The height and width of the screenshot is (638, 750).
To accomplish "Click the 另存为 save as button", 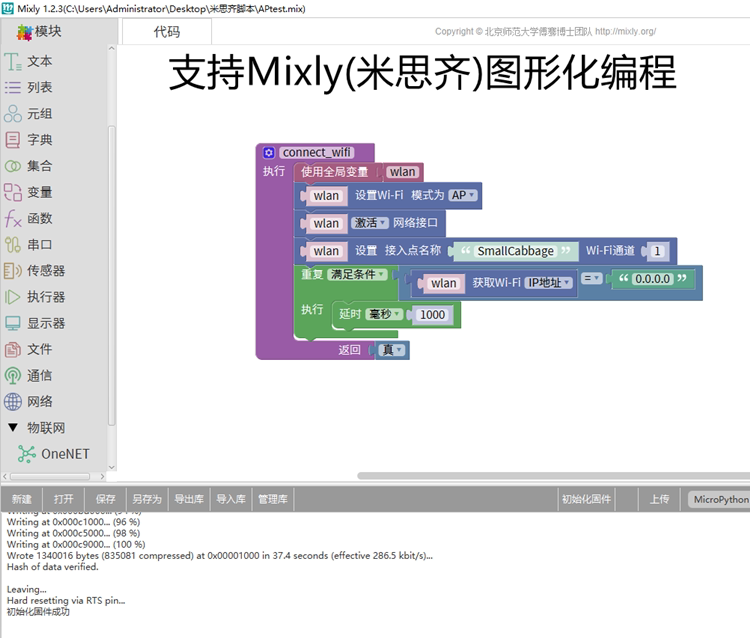I will [147, 499].
